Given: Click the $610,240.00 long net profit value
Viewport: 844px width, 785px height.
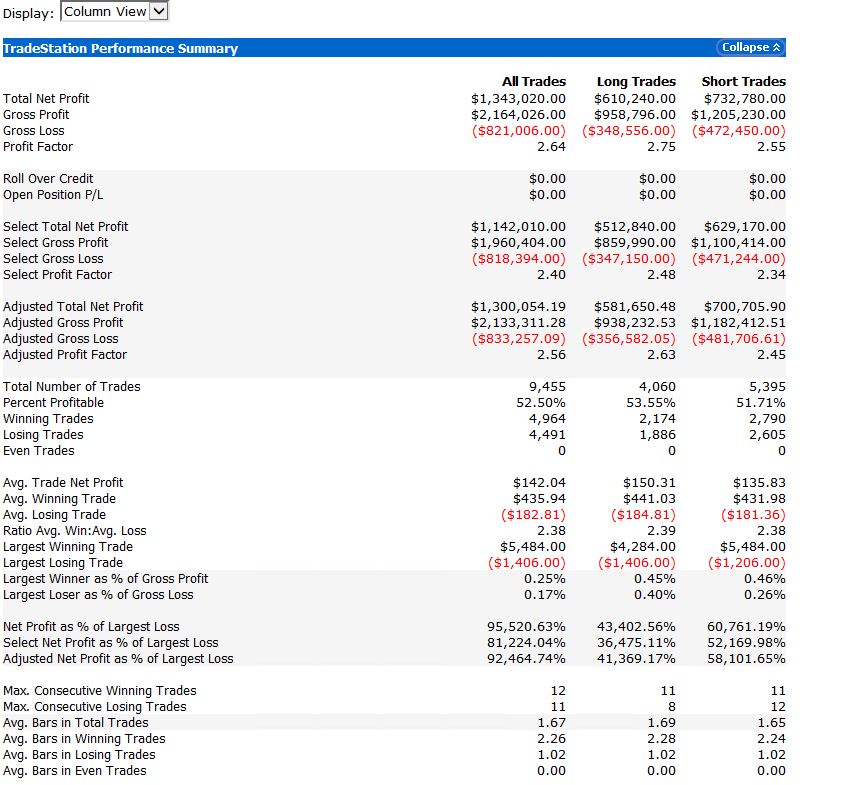Looking at the screenshot, I should [x=635, y=99].
